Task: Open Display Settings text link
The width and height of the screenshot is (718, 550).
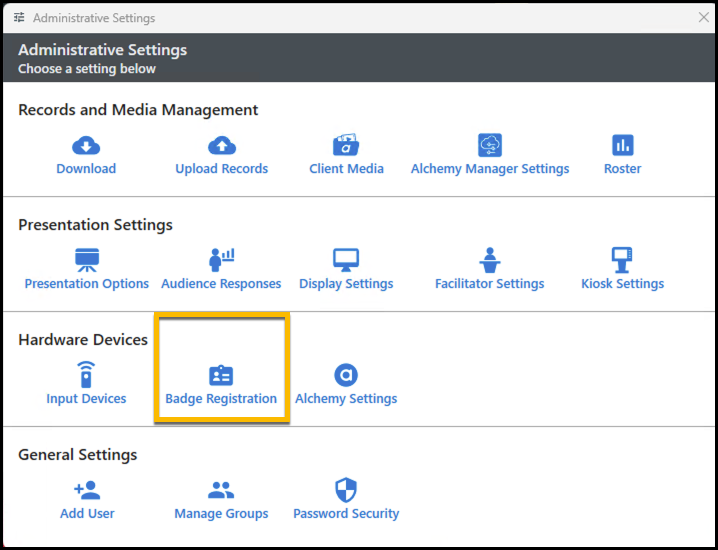Action: pos(346,284)
